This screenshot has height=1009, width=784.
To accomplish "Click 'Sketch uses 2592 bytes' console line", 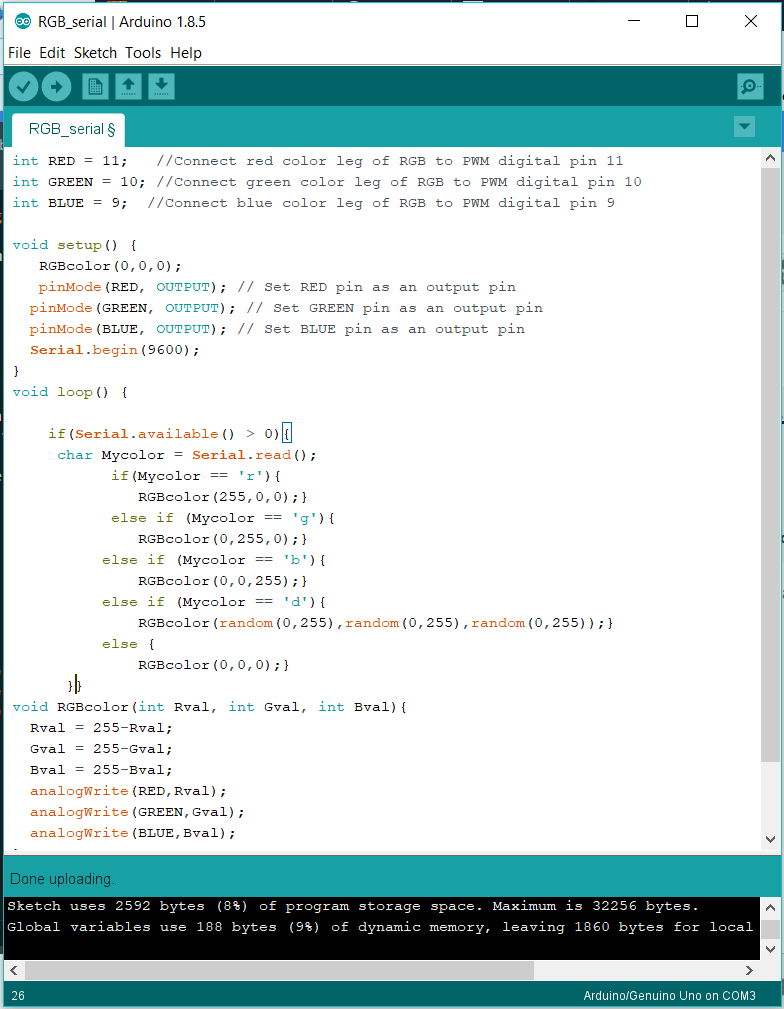I will pos(353,906).
